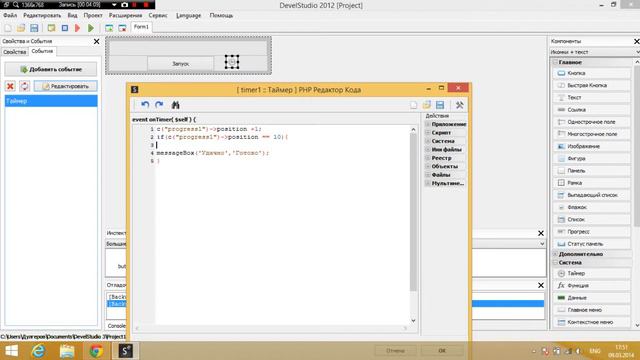Click the code line with messageBox
The width and height of the screenshot is (640, 360).
(x=213, y=153)
